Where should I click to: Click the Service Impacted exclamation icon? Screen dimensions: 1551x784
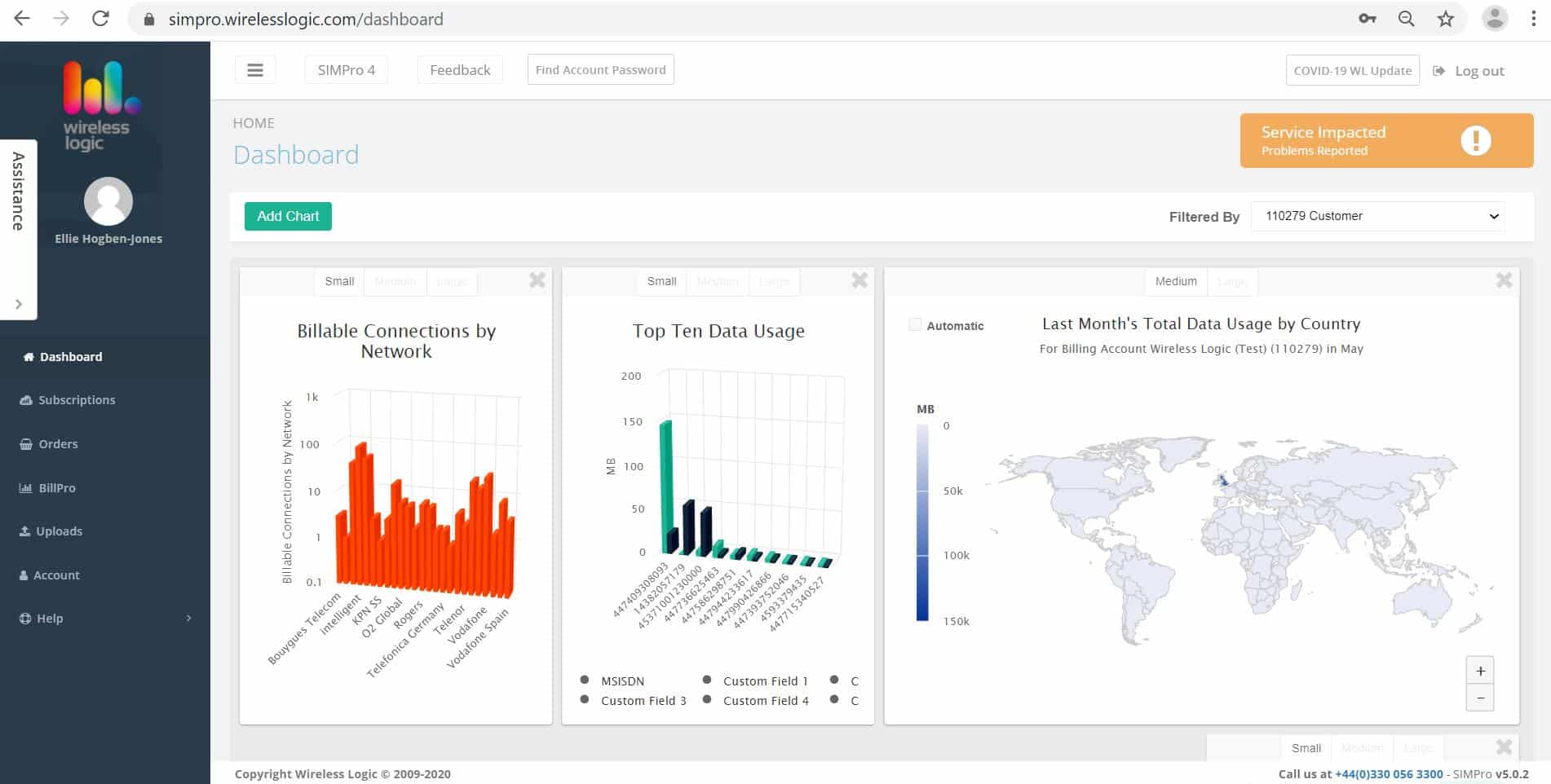click(1476, 140)
